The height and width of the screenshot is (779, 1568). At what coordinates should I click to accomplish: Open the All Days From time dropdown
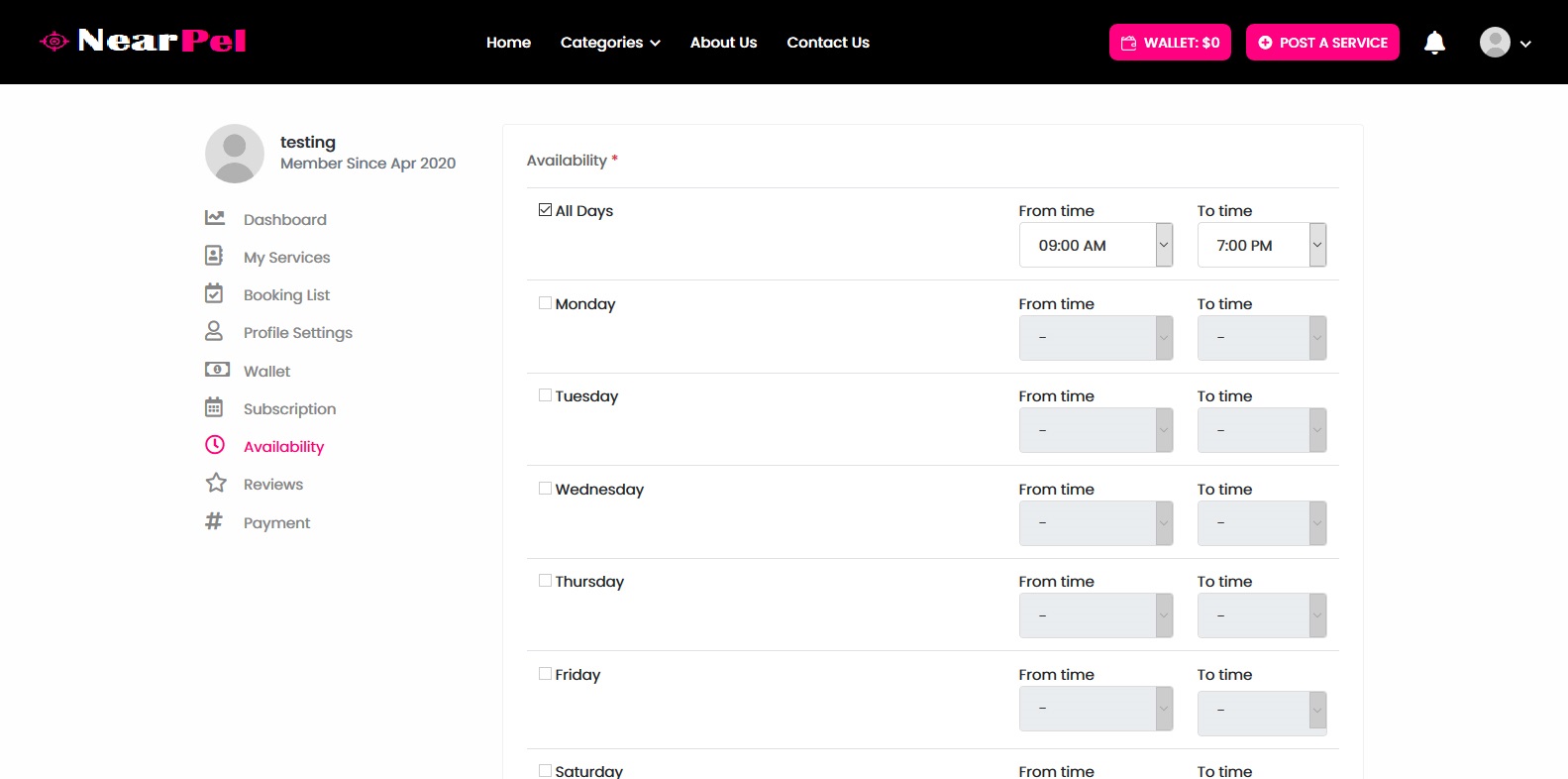tap(1096, 245)
